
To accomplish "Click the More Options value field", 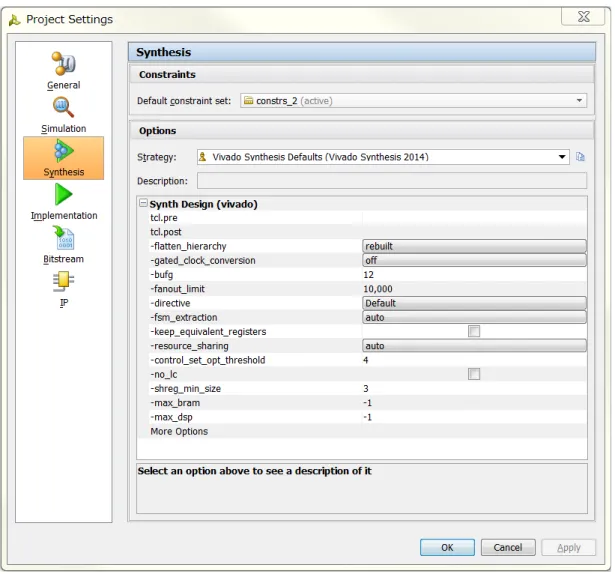I will pyautogui.click(x=474, y=431).
